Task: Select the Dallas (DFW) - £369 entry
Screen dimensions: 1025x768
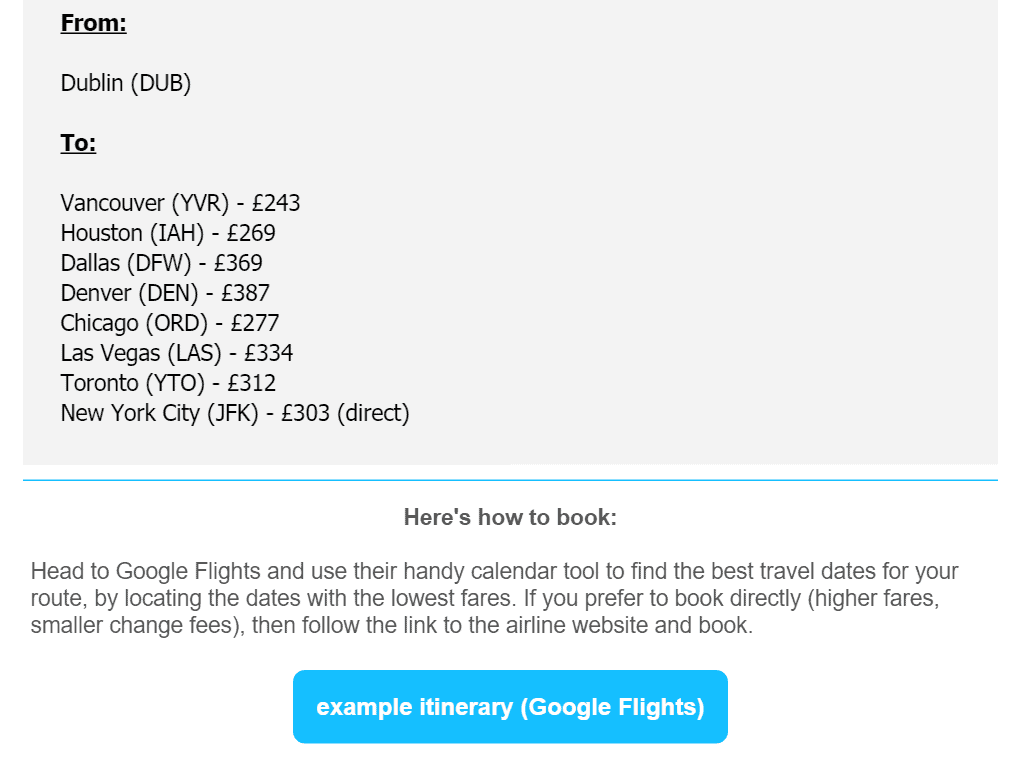Action: 161,263
